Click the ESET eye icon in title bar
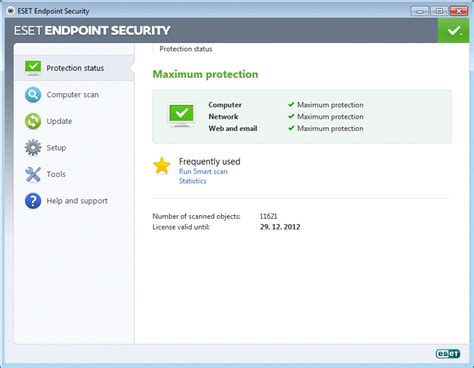The width and height of the screenshot is (474, 368). click(10, 11)
